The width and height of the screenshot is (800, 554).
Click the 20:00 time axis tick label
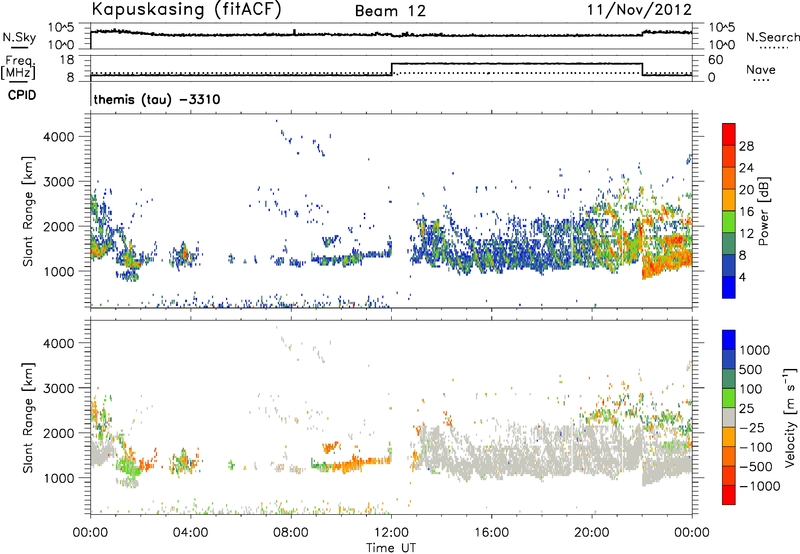coord(592,533)
